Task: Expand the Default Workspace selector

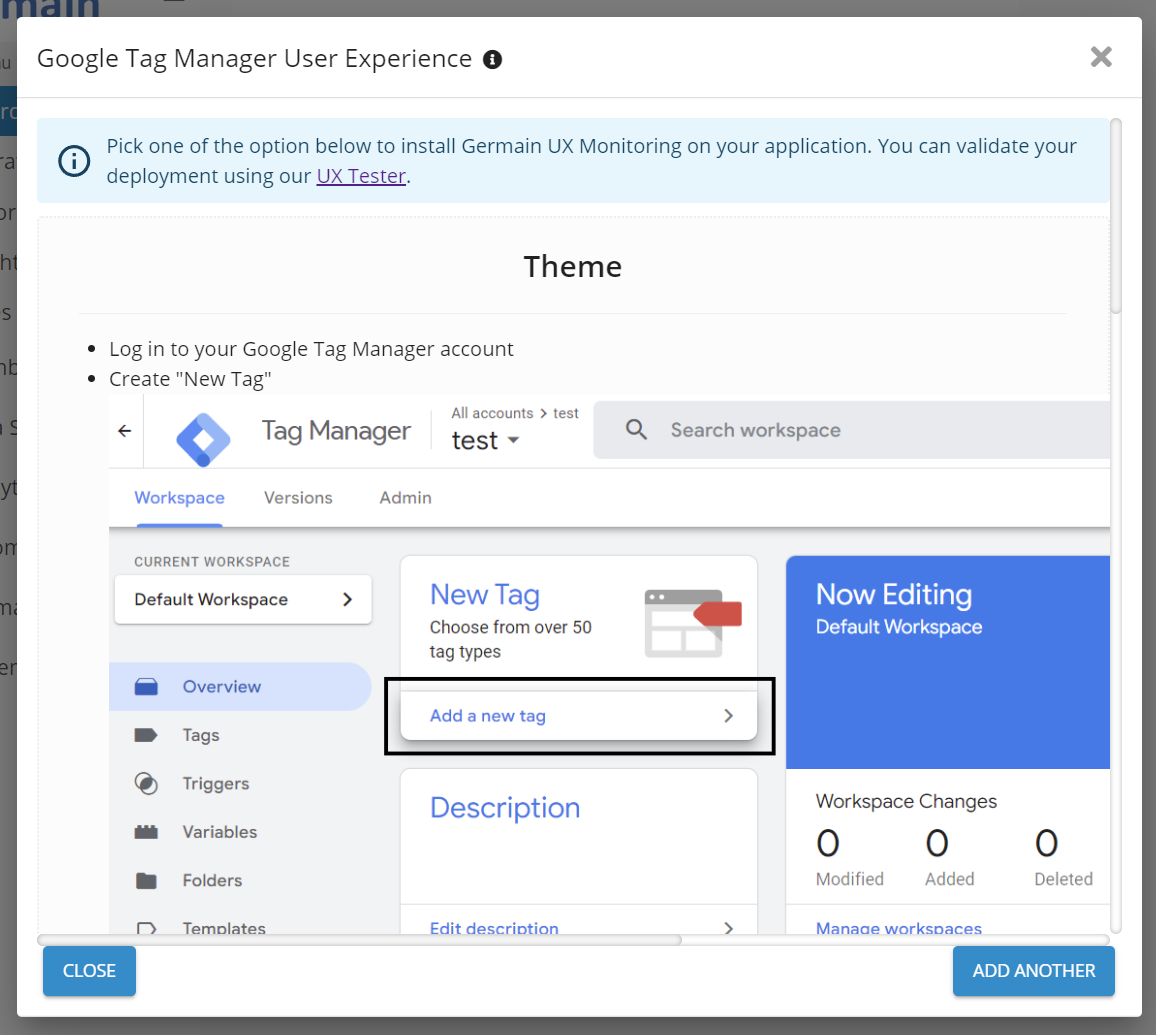Action: [x=243, y=600]
